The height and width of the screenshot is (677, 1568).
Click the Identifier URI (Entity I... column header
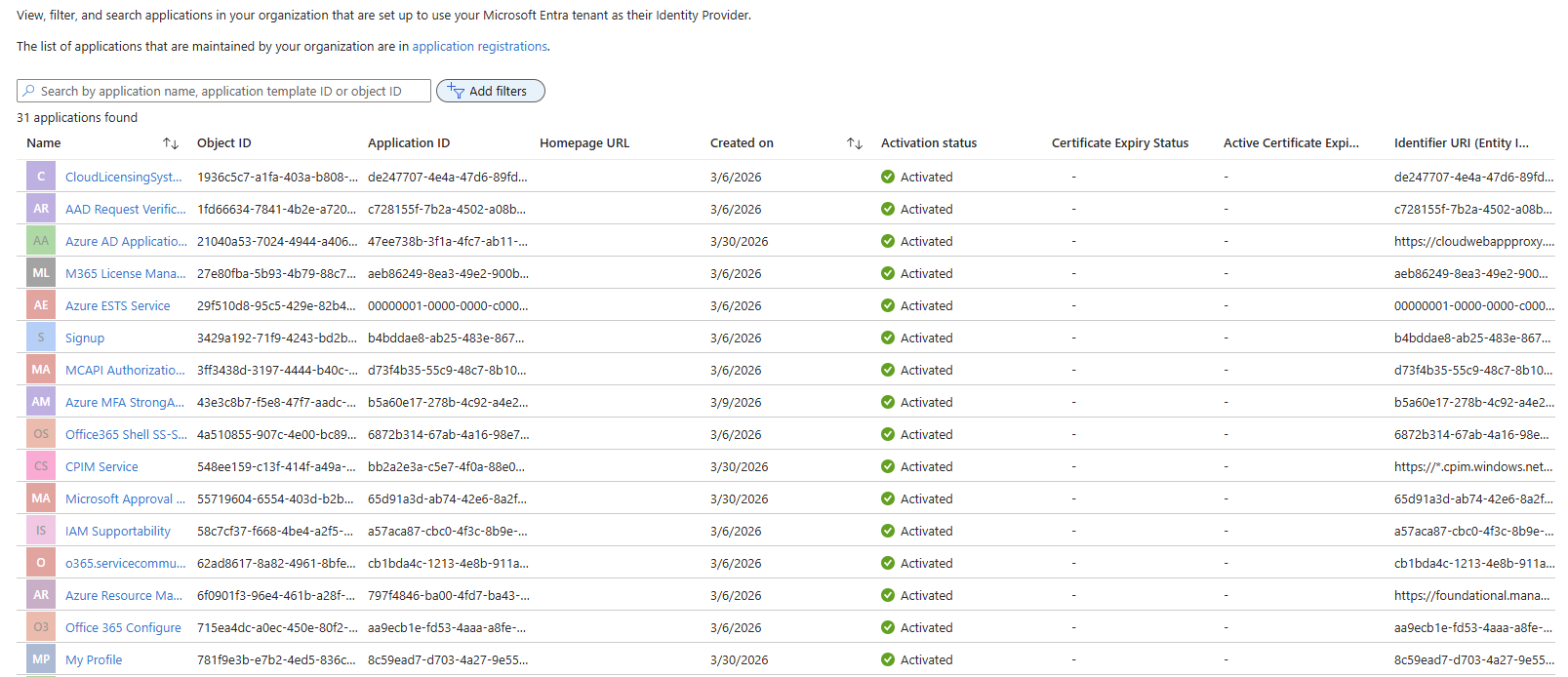[1462, 142]
